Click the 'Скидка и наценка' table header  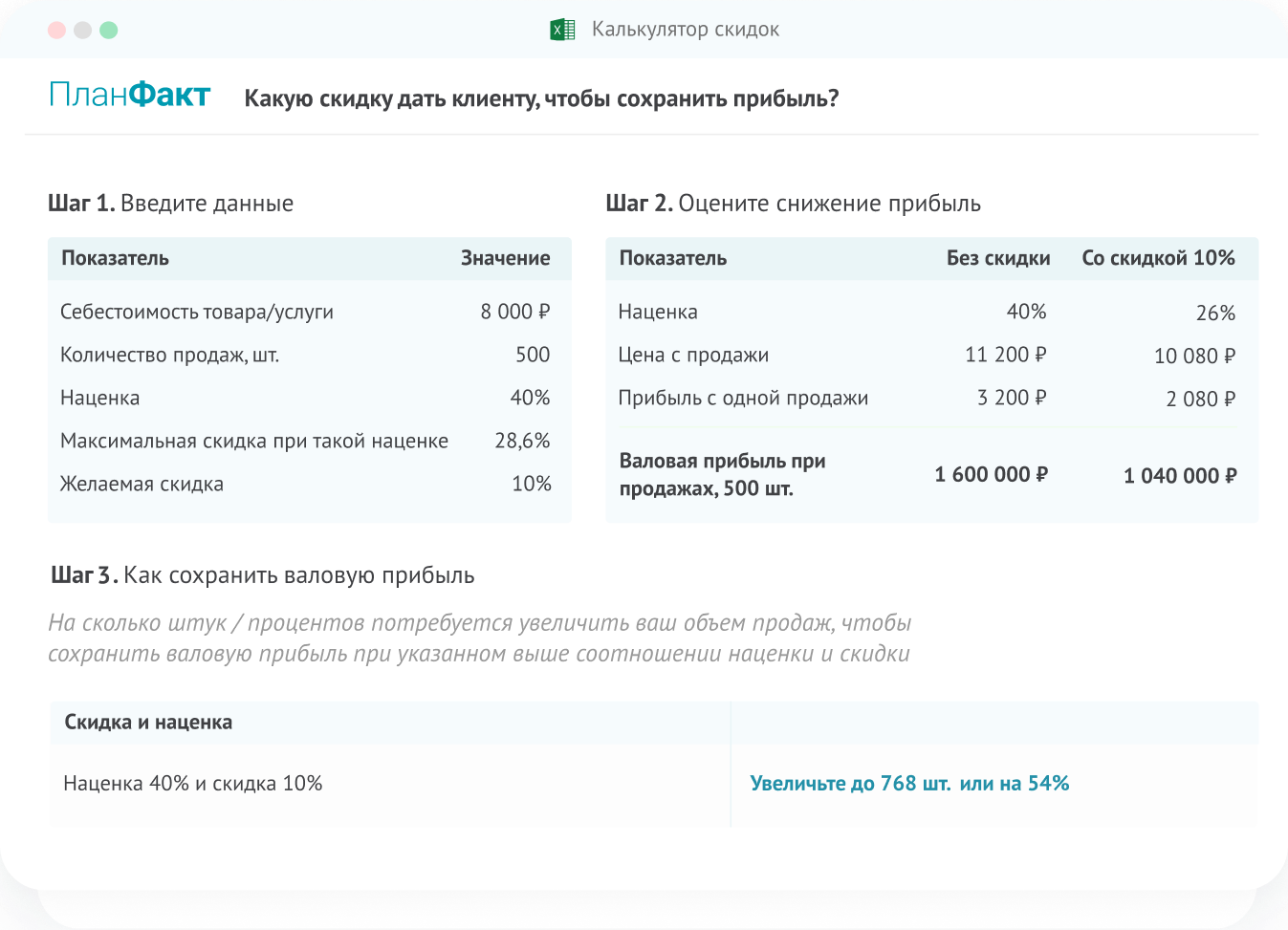tap(148, 723)
